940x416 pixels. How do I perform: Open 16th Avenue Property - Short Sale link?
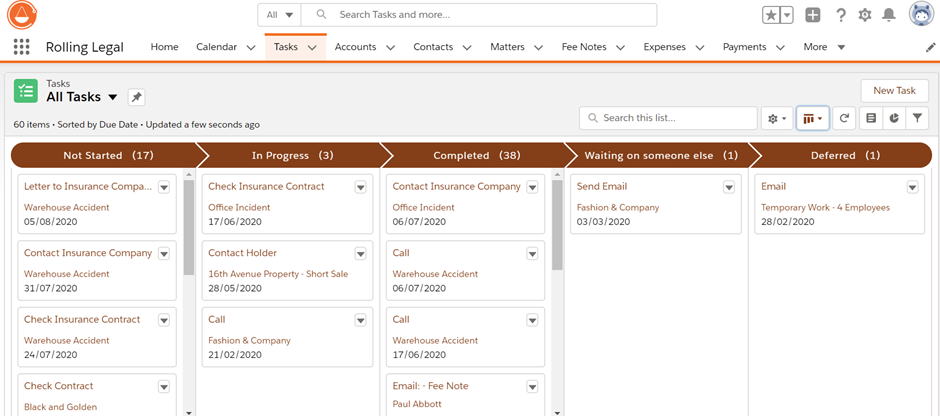point(278,274)
